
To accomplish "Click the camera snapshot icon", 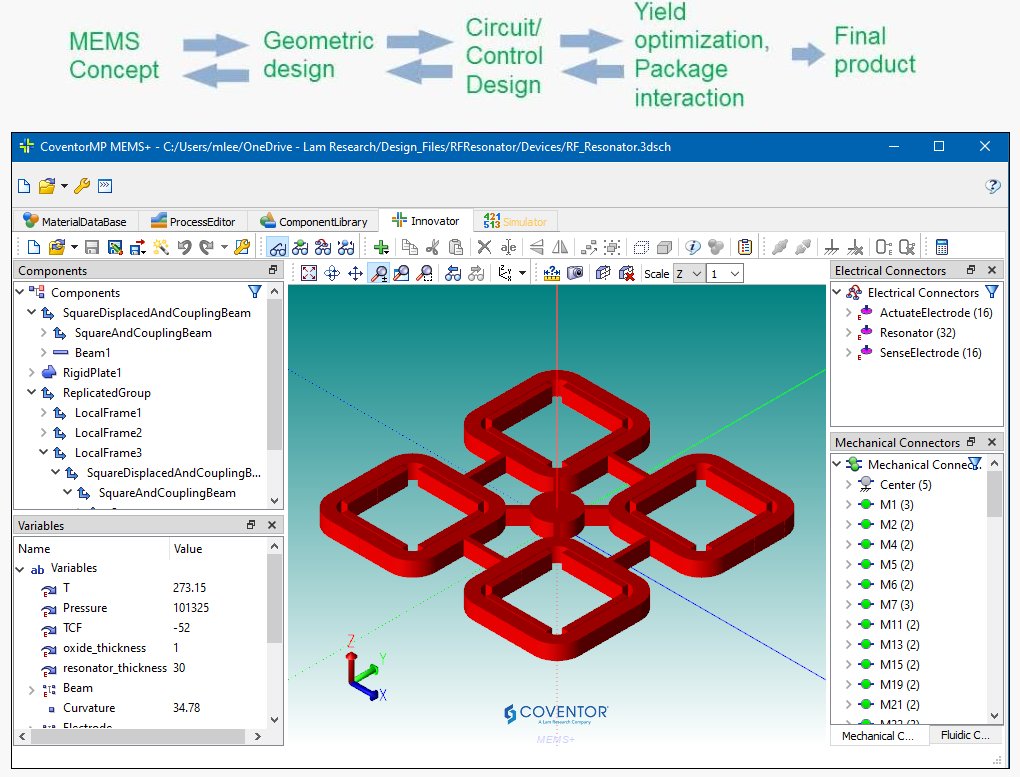I will pos(575,273).
